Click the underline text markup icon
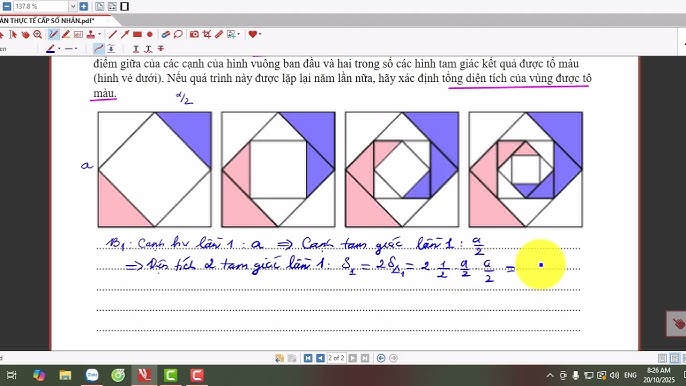Image resolution: width=686 pixels, height=386 pixels. click(136, 49)
